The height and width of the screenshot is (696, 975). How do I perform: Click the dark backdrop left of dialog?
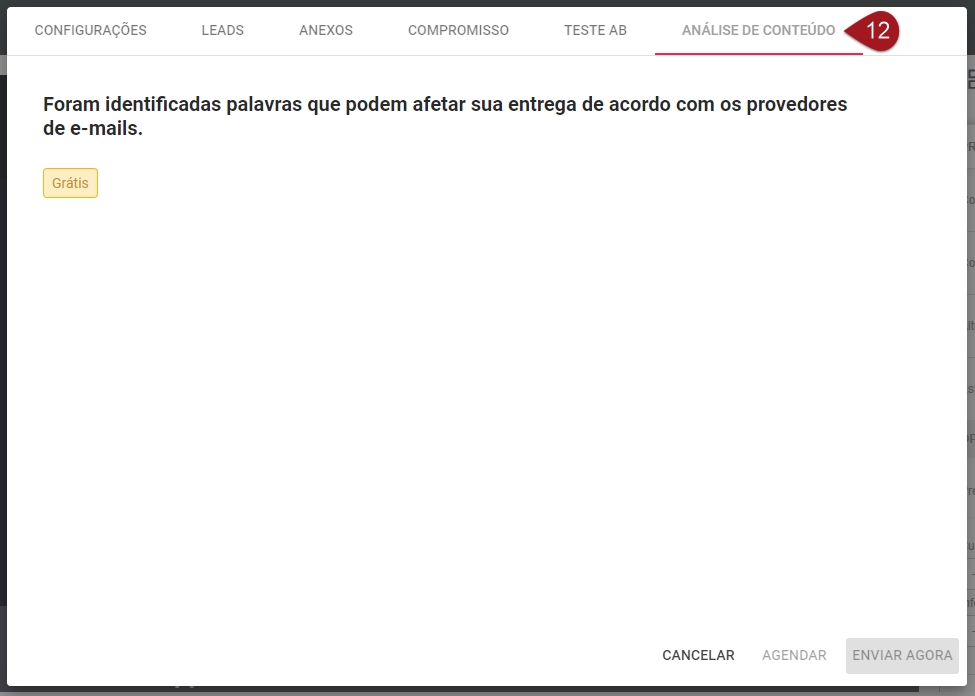pos(3,350)
